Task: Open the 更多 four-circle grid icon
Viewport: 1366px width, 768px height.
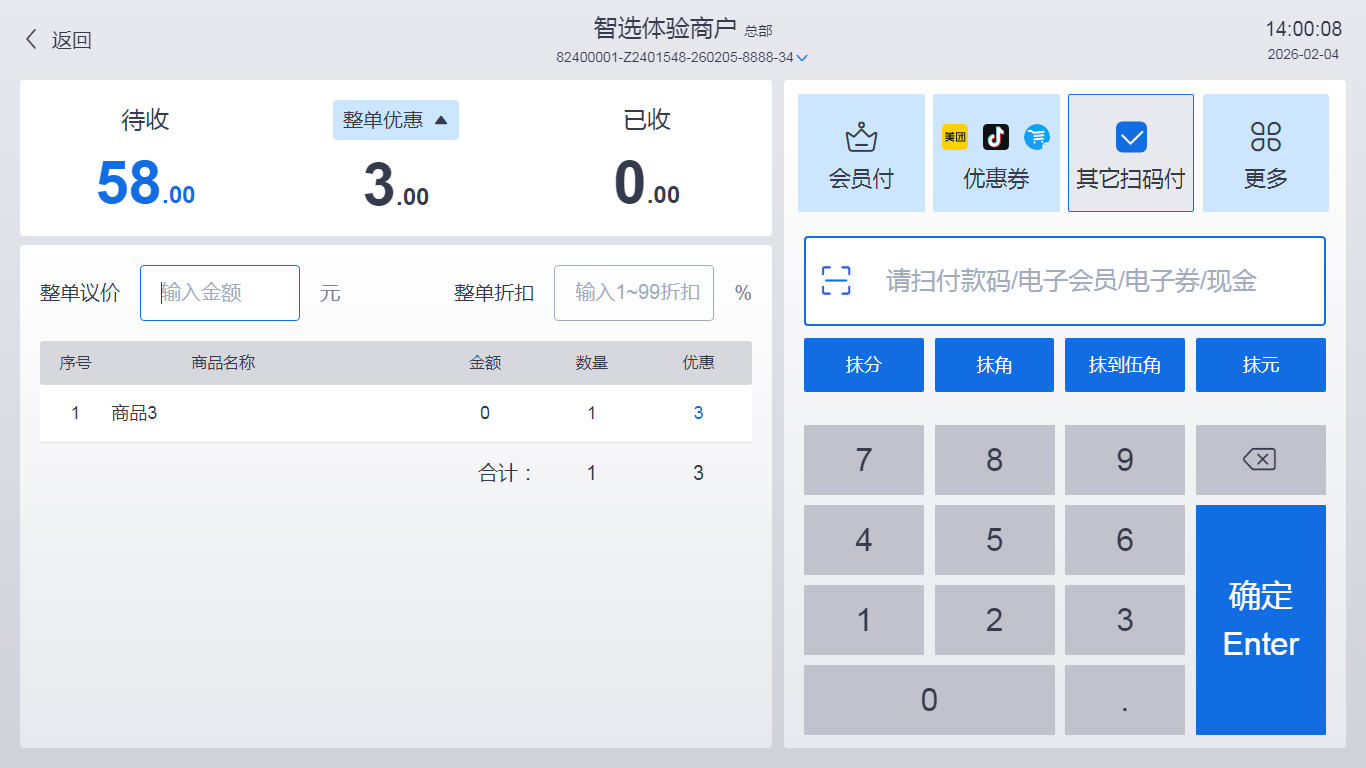Action: 1266,137
